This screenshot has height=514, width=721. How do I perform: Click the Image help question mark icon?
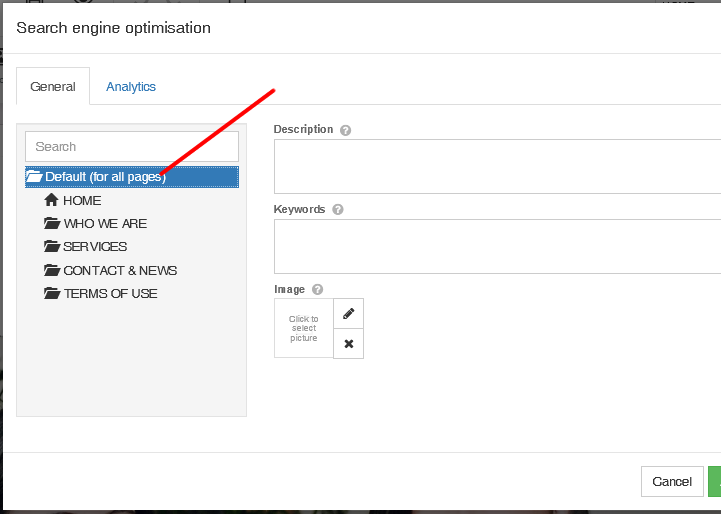click(x=317, y=289)
